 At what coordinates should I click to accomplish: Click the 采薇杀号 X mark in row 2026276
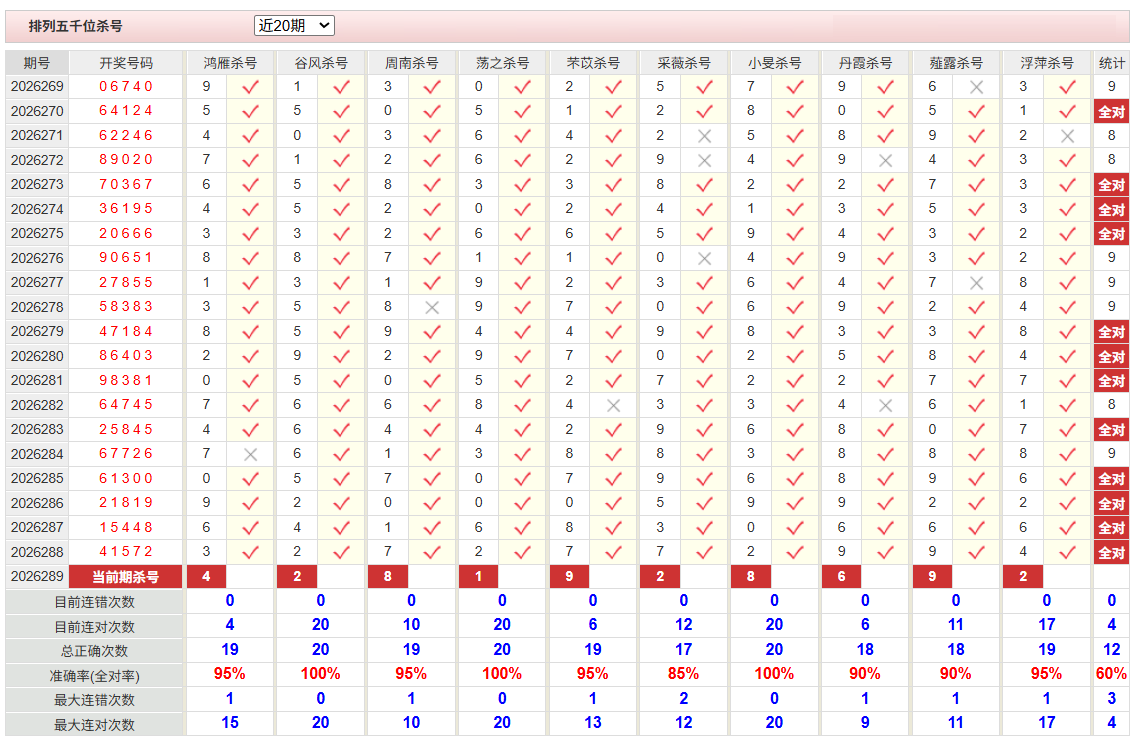tap(704, 259)
